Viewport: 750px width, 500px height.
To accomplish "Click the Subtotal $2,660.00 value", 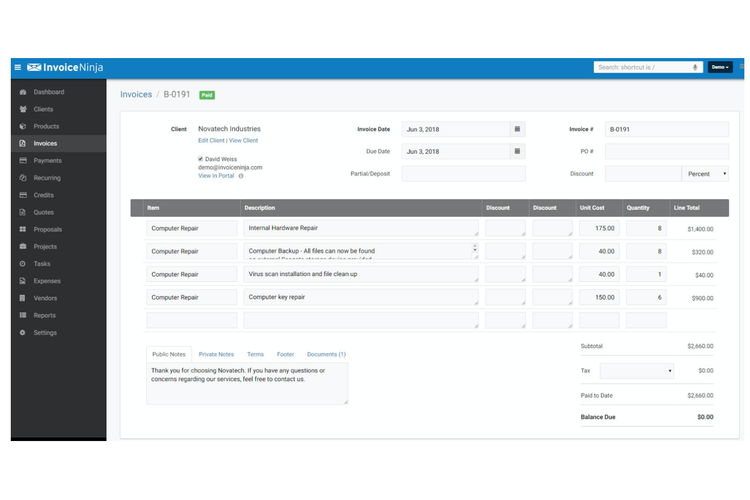I will point(700,346).
